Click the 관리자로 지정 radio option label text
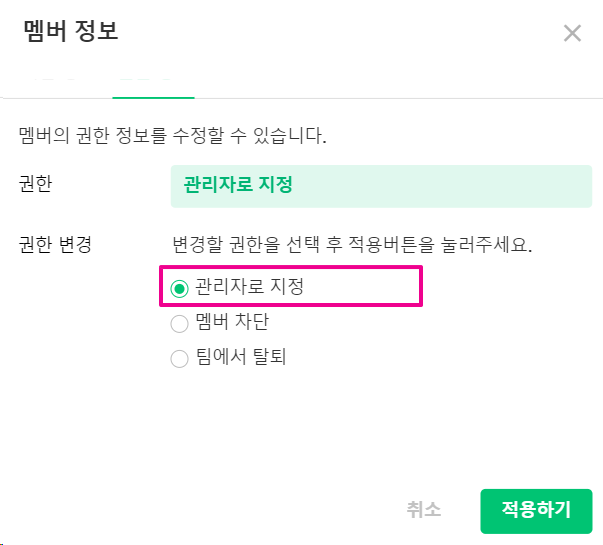The image size is (603, 545). click(x=249, y=287)
